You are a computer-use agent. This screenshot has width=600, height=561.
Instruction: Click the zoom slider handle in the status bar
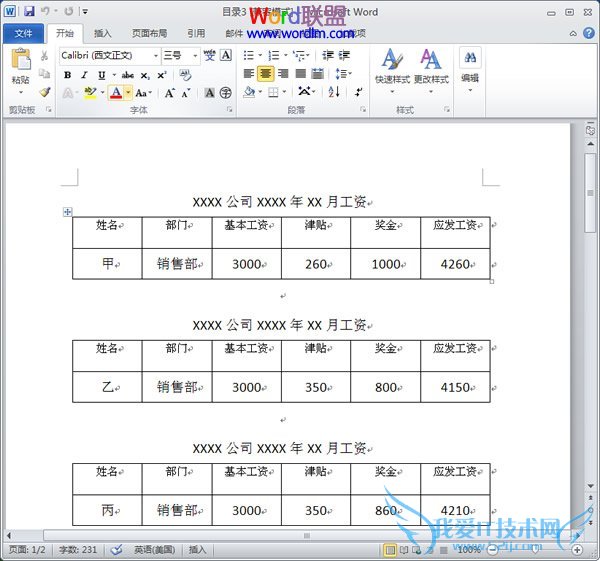click(x=535, y=550)
